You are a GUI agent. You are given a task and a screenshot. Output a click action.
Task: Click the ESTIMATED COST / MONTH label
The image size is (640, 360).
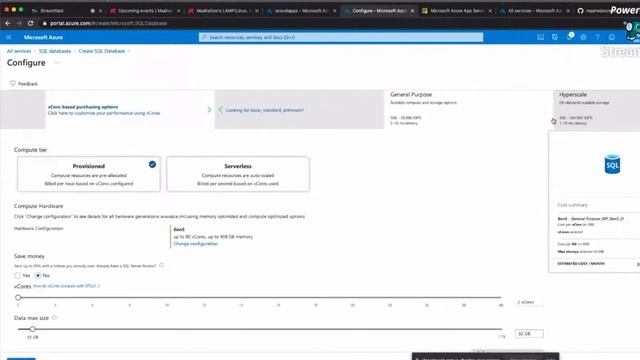pyautogui.click(x=581, y=264)
